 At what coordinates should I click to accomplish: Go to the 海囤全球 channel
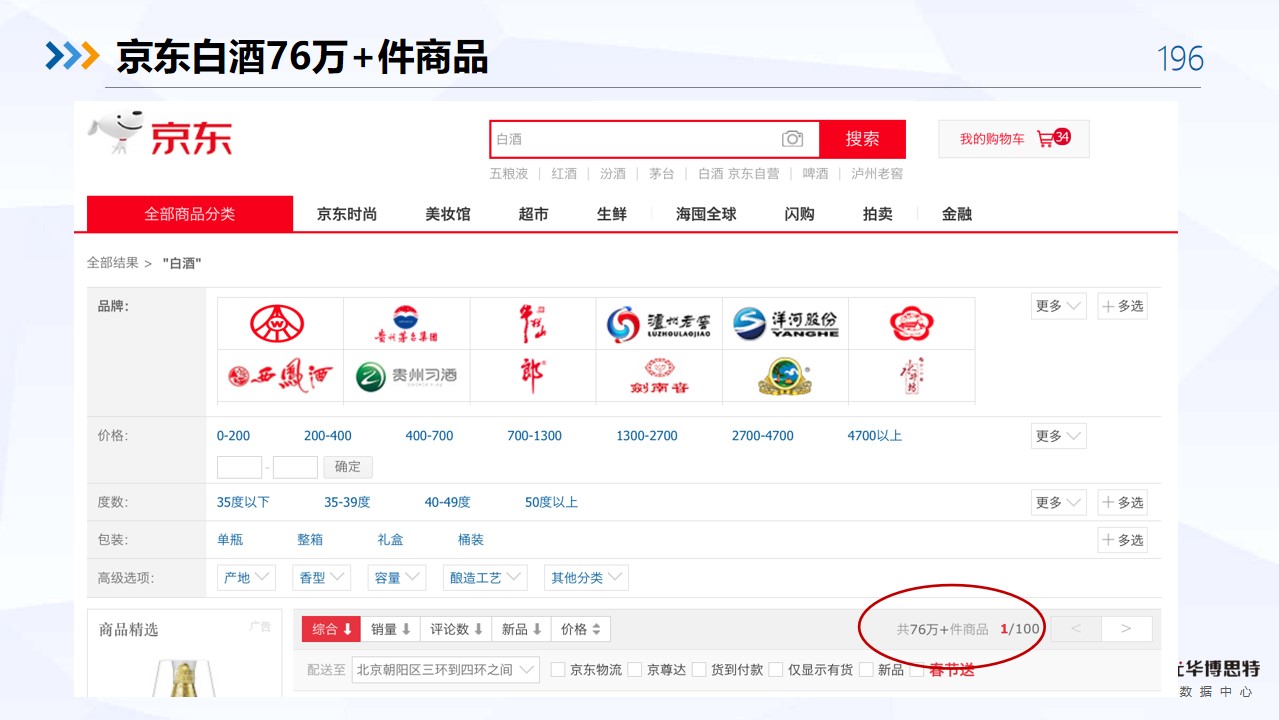click(706, 214)
